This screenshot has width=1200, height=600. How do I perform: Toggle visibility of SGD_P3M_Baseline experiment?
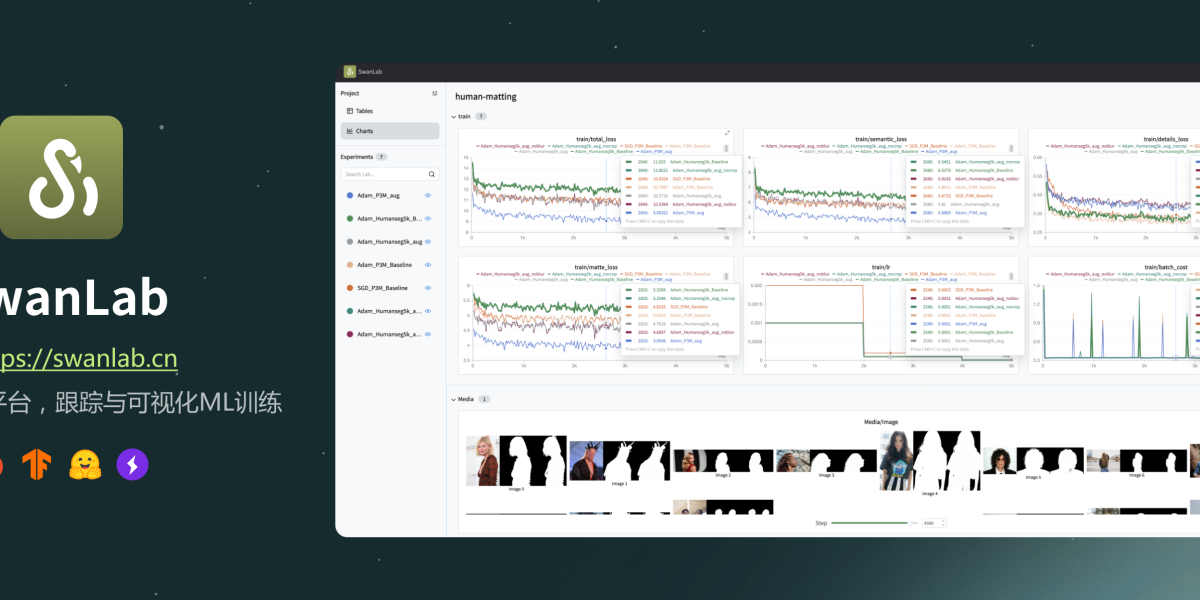coord(428,288)
